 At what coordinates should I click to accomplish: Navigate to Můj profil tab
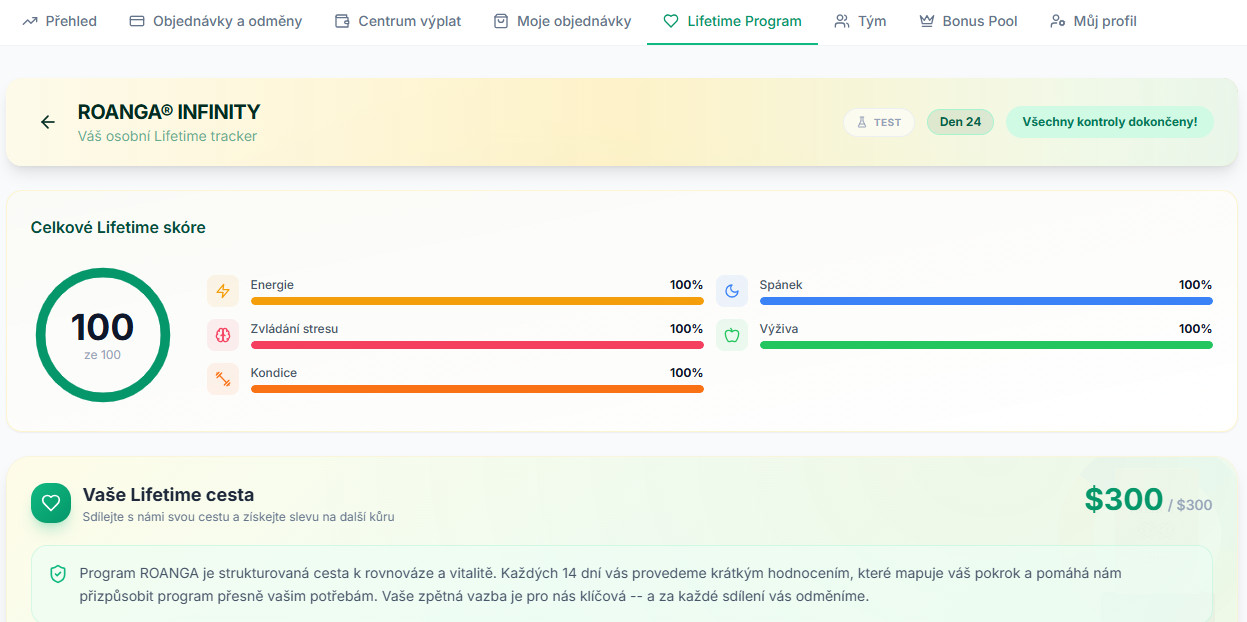pos(1093,21)
